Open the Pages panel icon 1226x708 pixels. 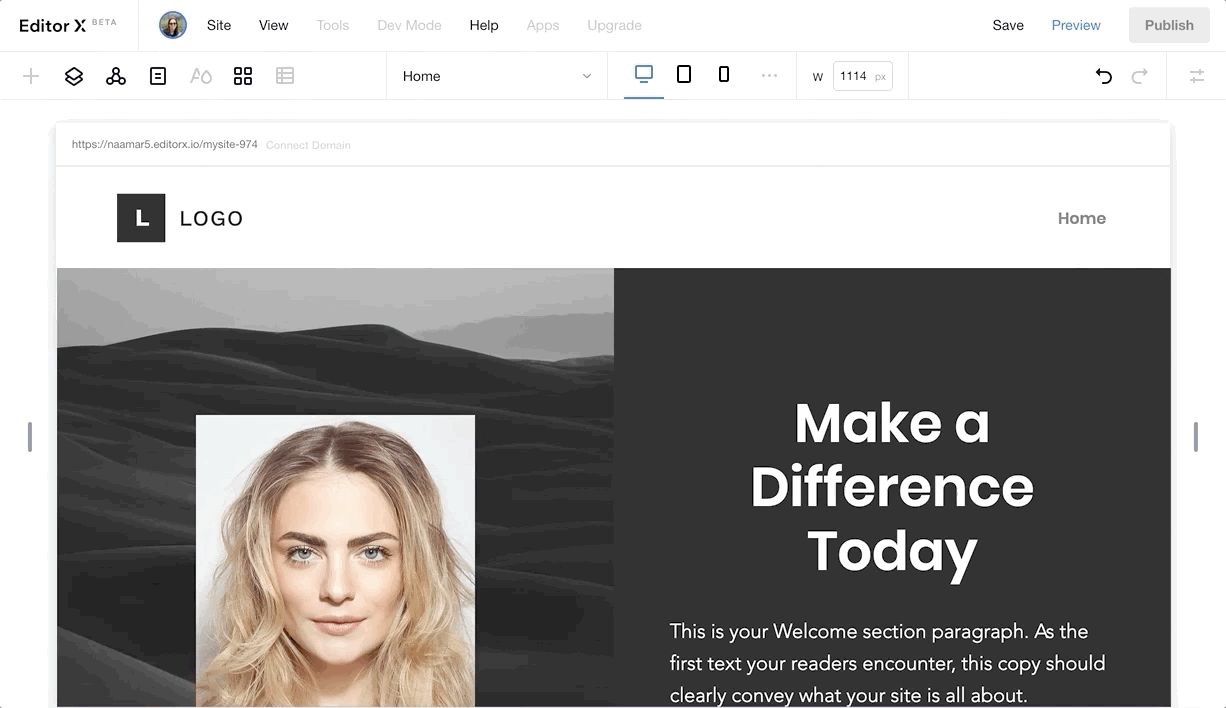coord(158,76)
